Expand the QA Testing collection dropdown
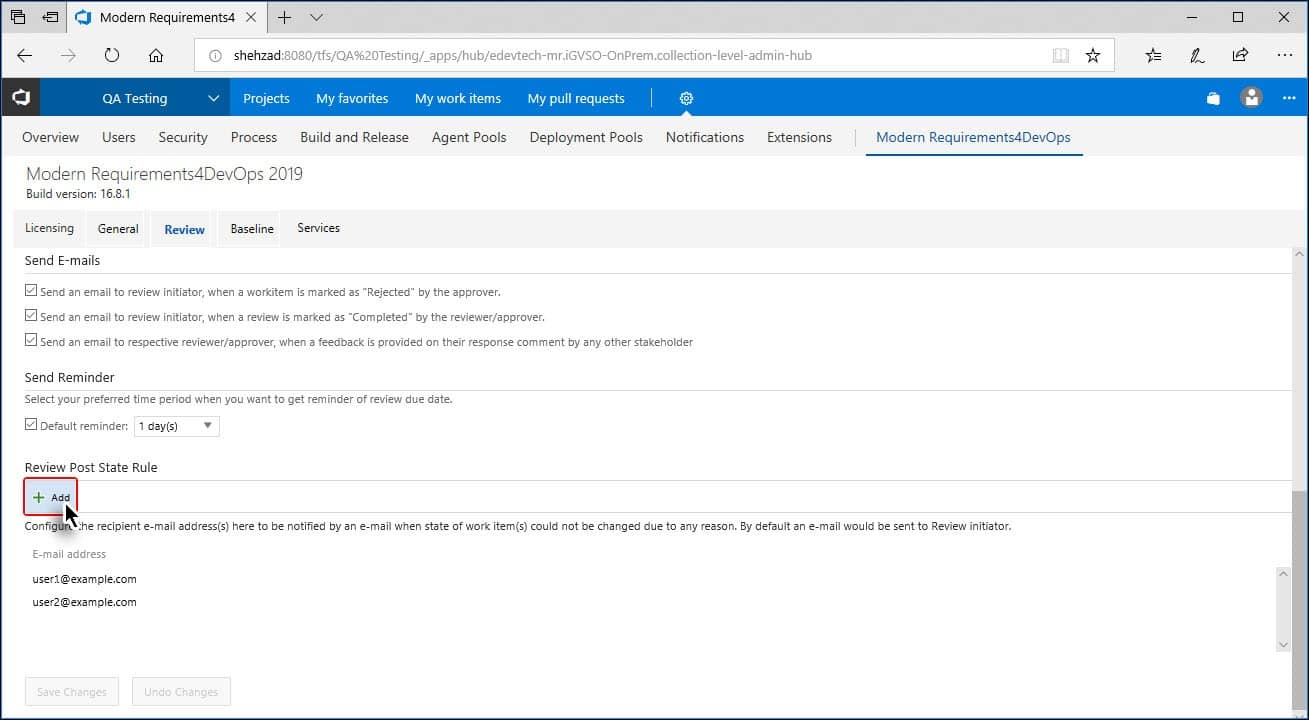 click(213, 98)
